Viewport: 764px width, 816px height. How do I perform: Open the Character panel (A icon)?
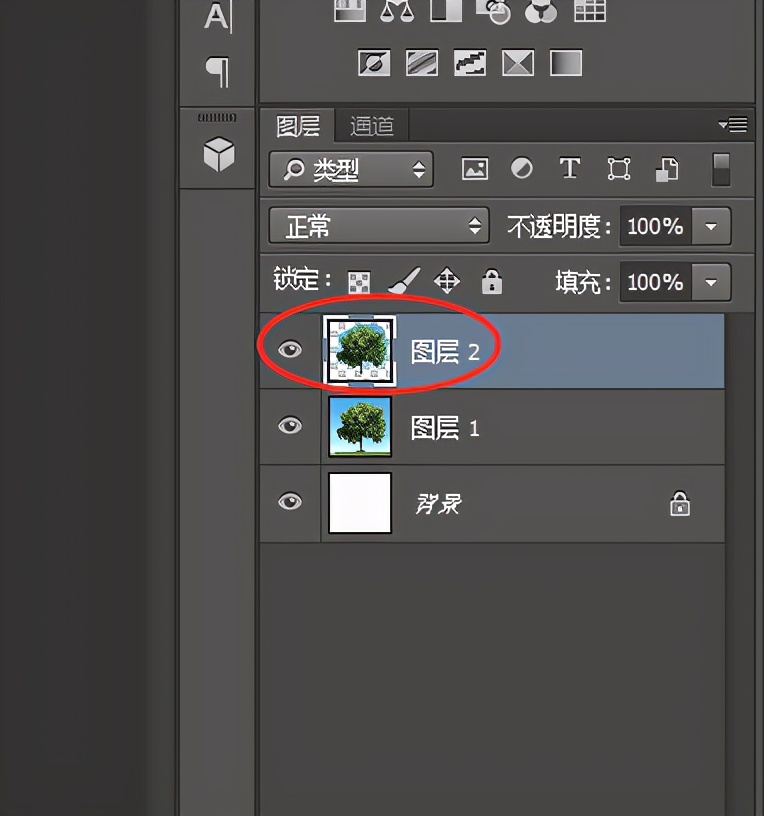(x=217, y=17)
